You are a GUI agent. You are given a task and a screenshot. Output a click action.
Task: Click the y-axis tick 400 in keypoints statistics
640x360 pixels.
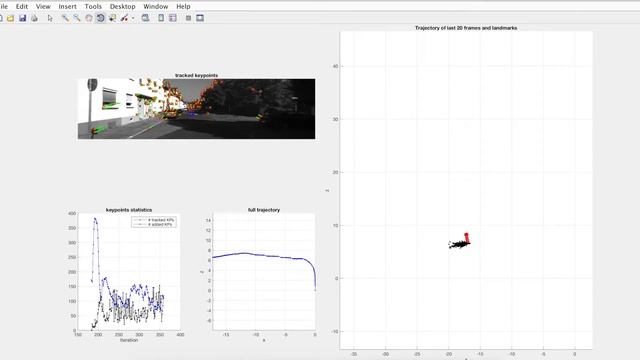[x=72, y=213]
